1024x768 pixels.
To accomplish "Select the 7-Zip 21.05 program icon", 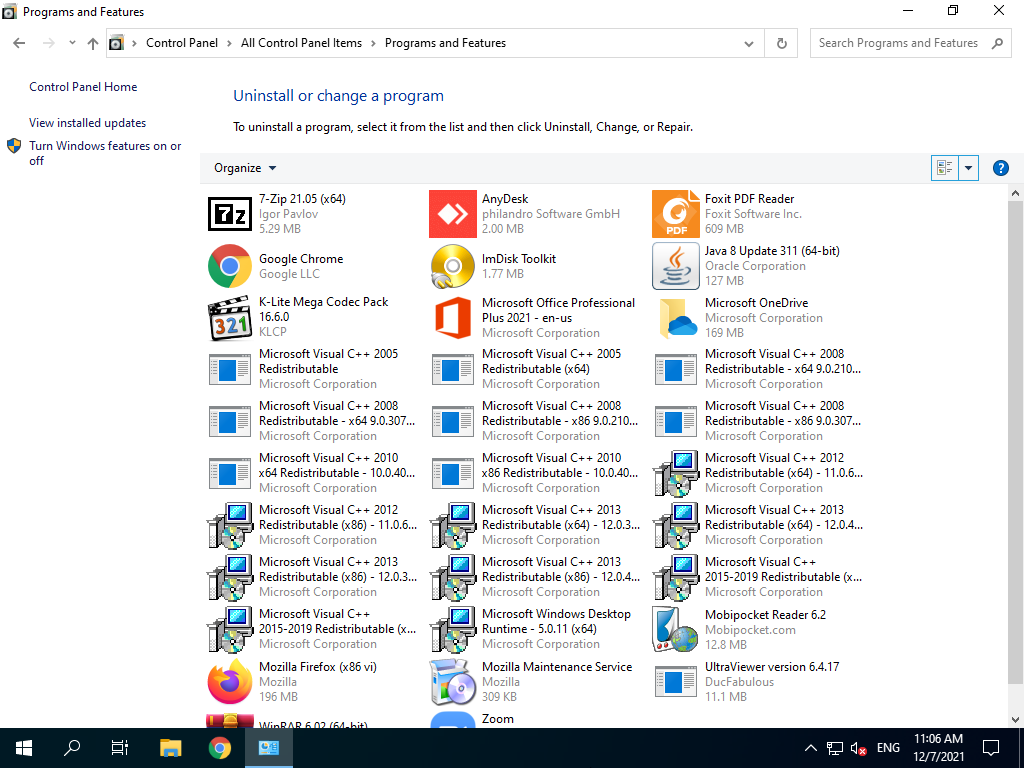I will pos(230,214).
